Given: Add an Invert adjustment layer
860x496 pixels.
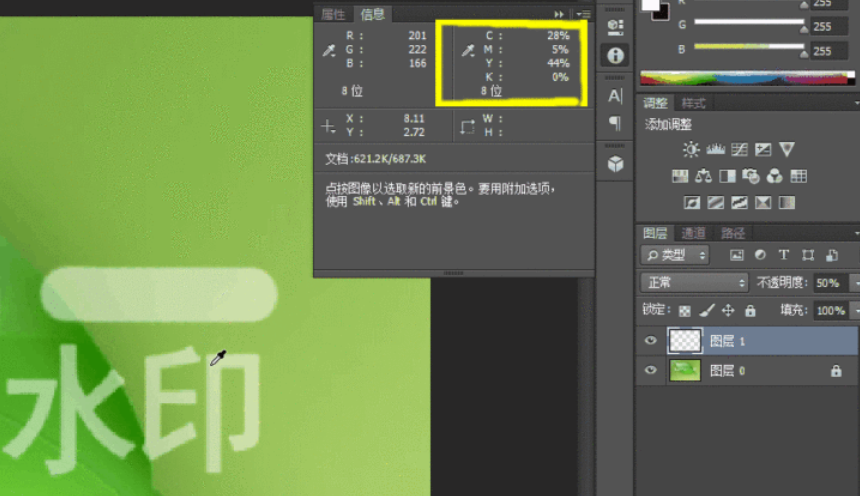Looking at the screenshot, I should point(692,202).
